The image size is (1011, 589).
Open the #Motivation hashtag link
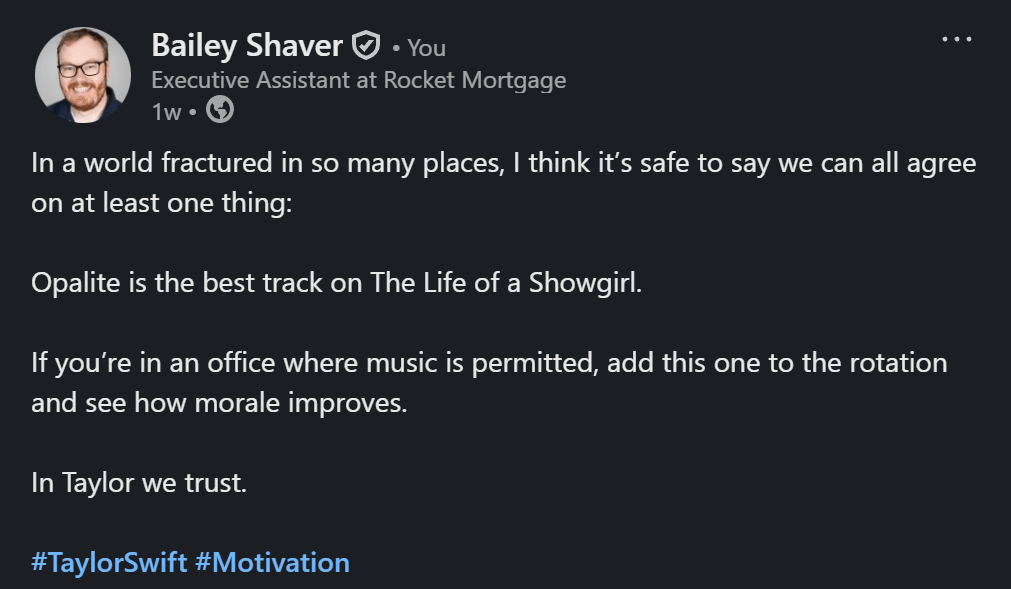tap(272, 562)
